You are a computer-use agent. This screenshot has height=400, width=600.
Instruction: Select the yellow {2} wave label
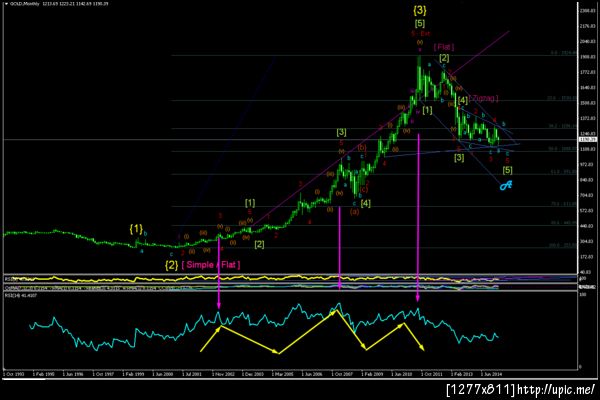click(x=171, y=265)
